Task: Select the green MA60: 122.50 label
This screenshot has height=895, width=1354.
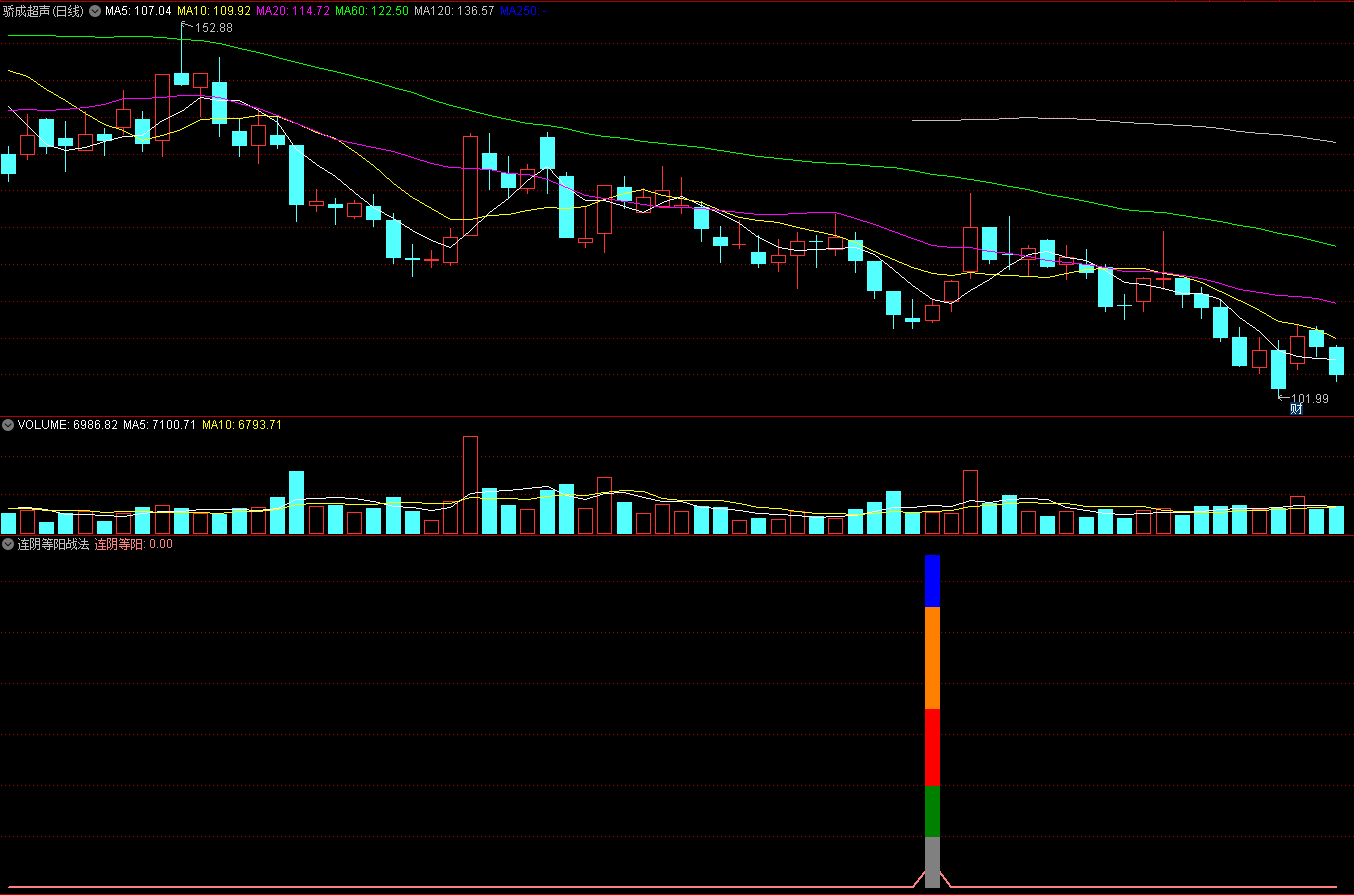Action: click(372, 10)
